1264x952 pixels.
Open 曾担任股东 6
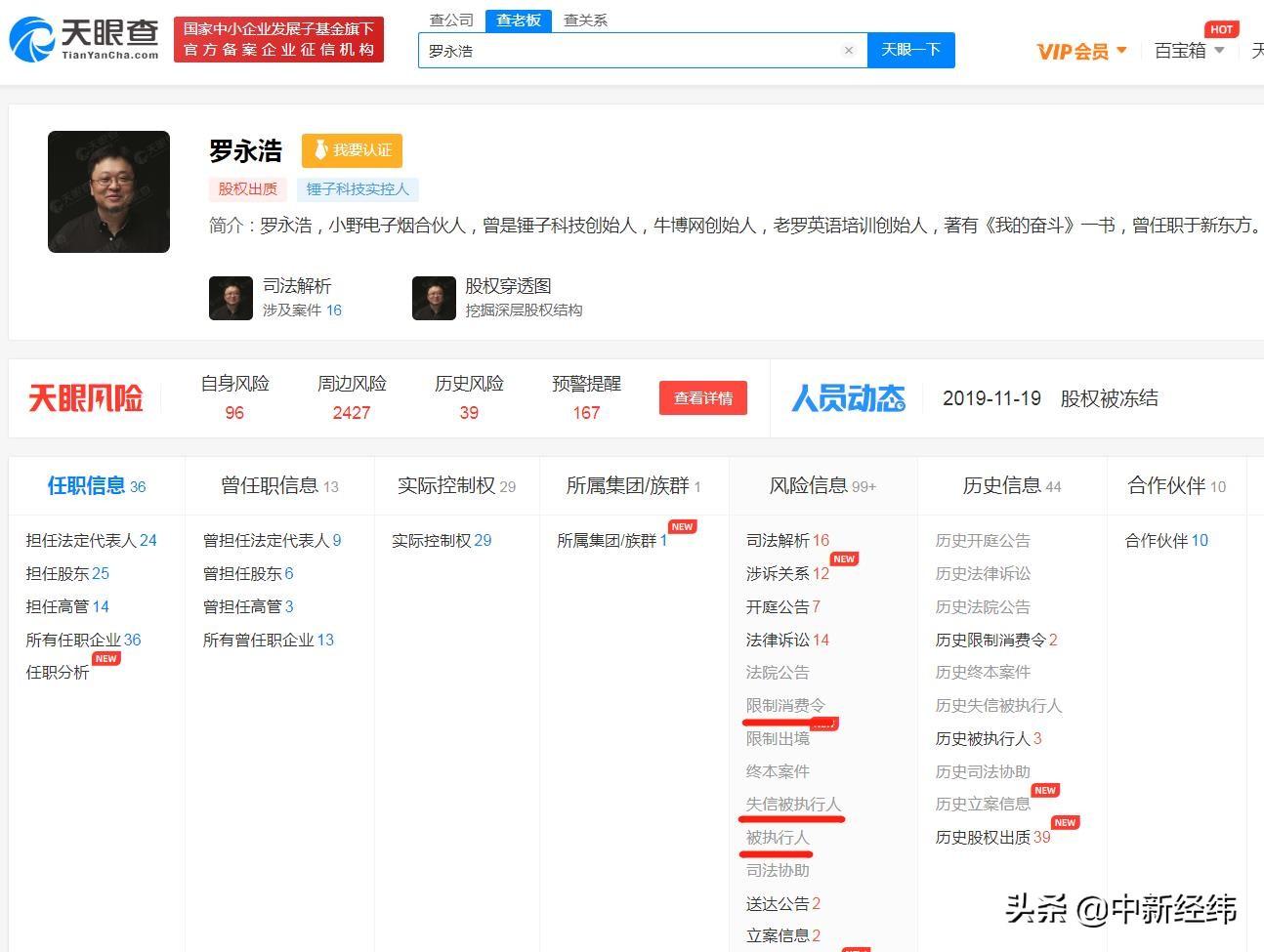coord(248,574)
